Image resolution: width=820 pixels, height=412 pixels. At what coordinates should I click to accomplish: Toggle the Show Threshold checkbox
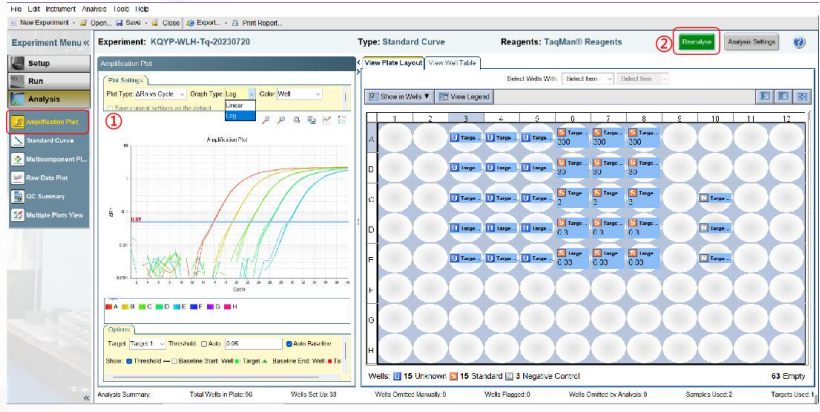click(x=127, y=360)
